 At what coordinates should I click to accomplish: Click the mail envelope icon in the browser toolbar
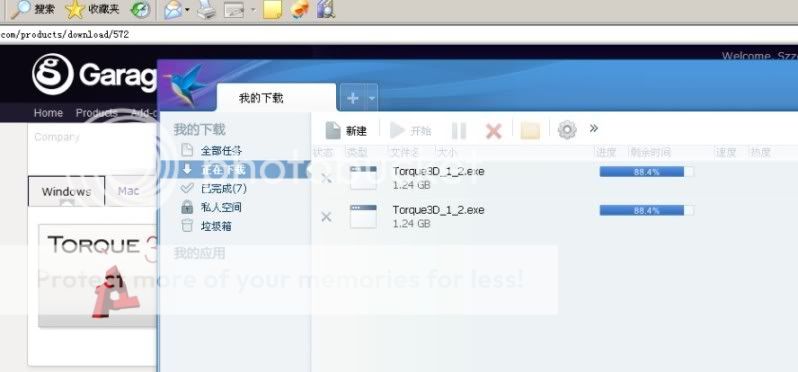[x=173, y=10]
